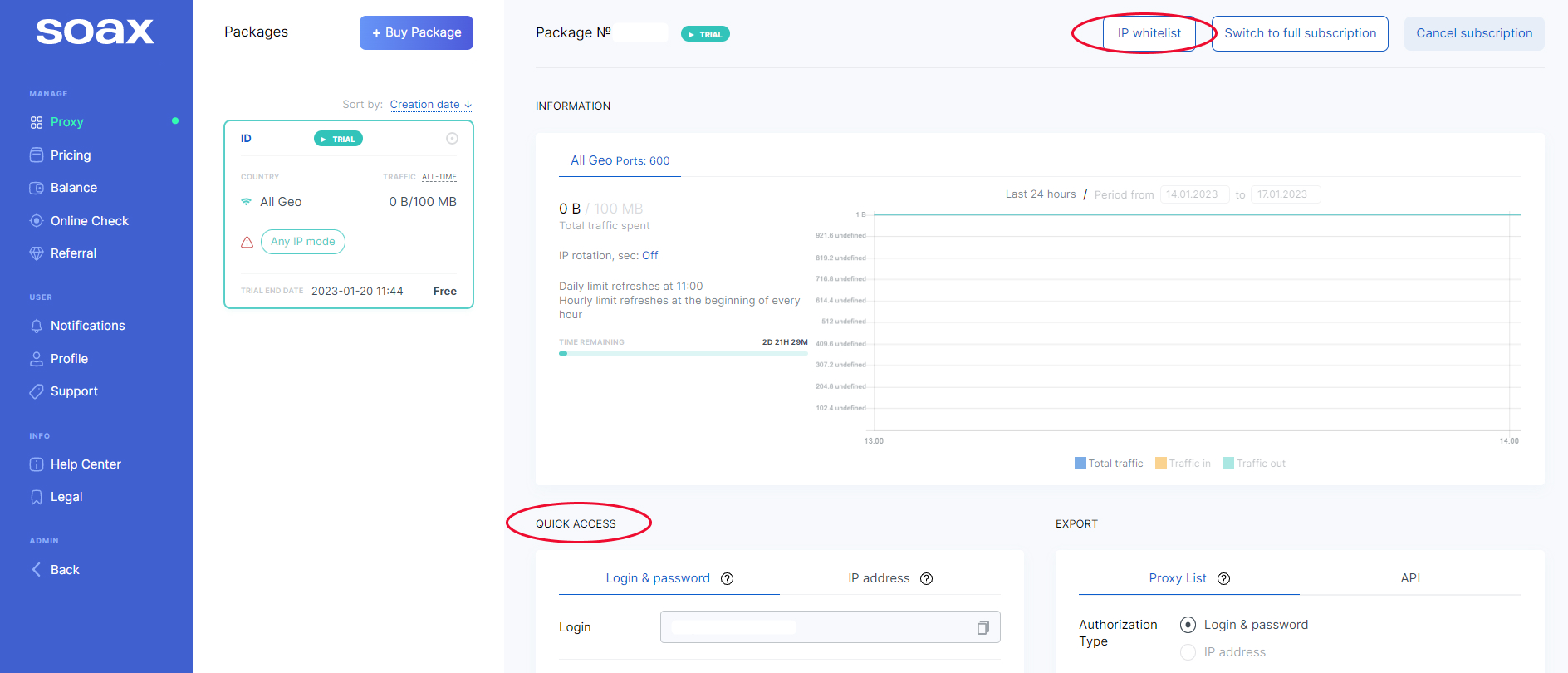Switch to All Geo Ports: 600 tab
1568x673 pixels.
coord(620,160)
